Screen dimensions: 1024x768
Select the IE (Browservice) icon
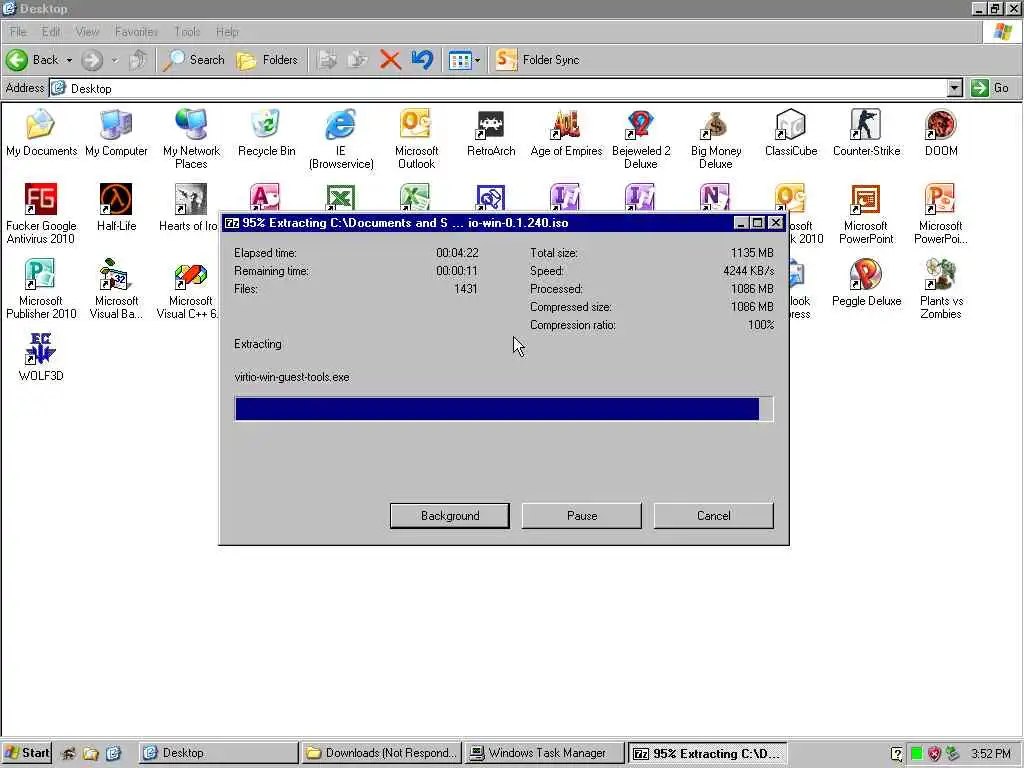click(x=341, y=138)
